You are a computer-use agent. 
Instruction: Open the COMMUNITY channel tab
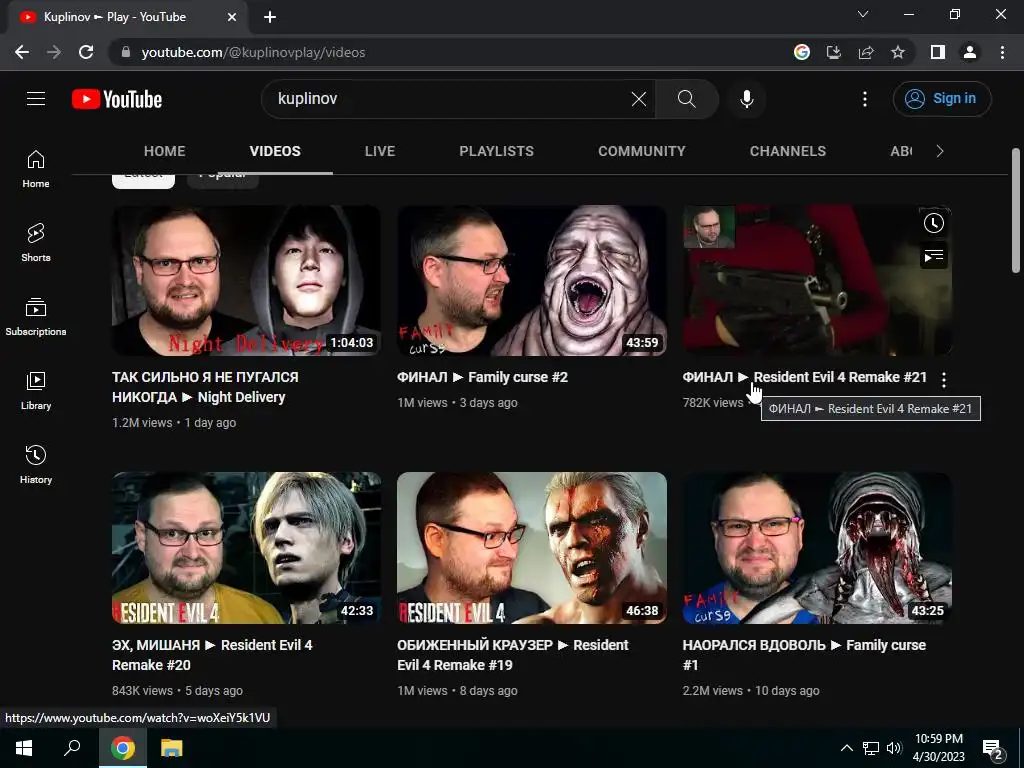click(x=642, y=151)
